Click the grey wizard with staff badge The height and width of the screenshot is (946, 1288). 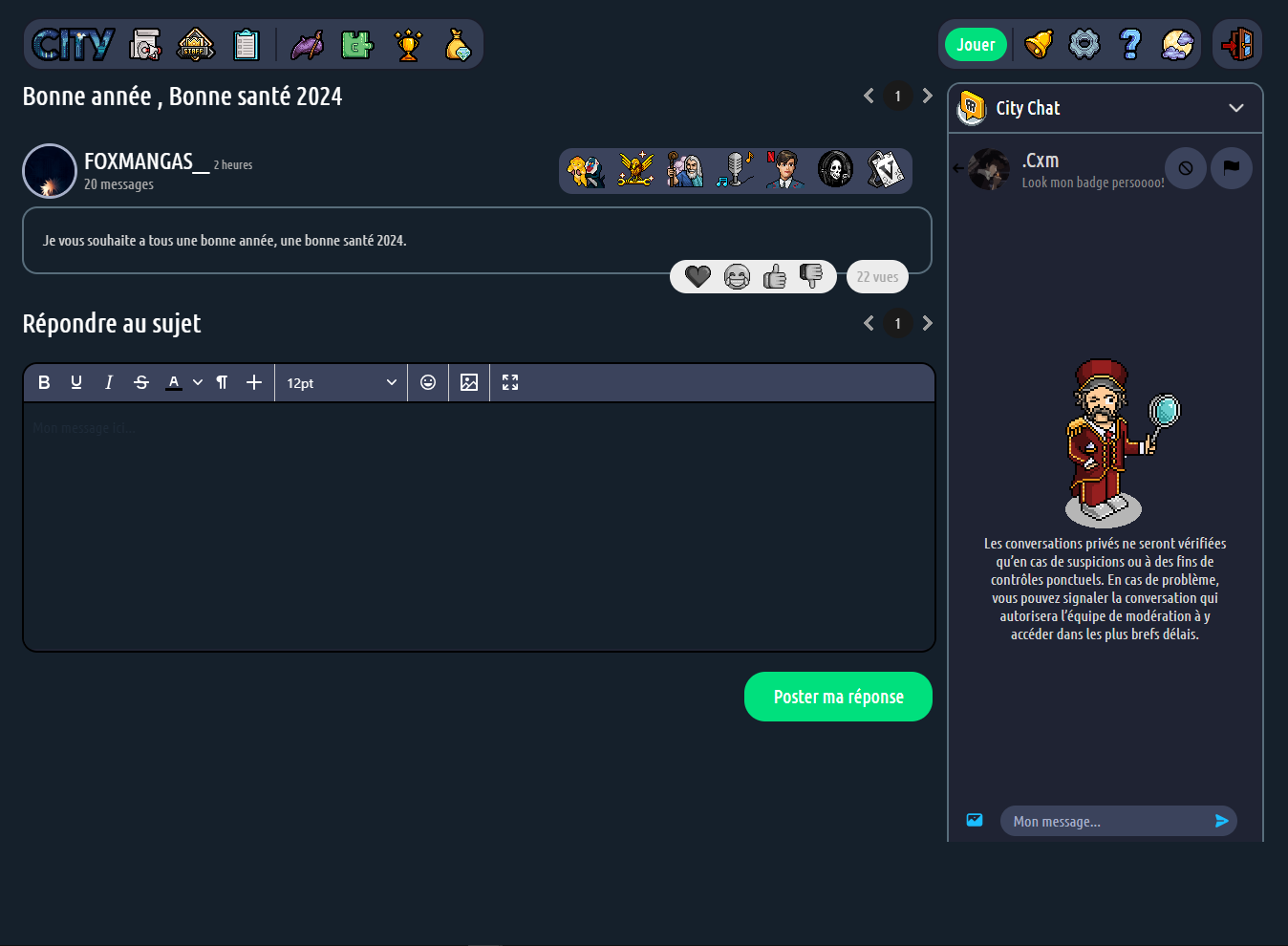tap(685, 170)
